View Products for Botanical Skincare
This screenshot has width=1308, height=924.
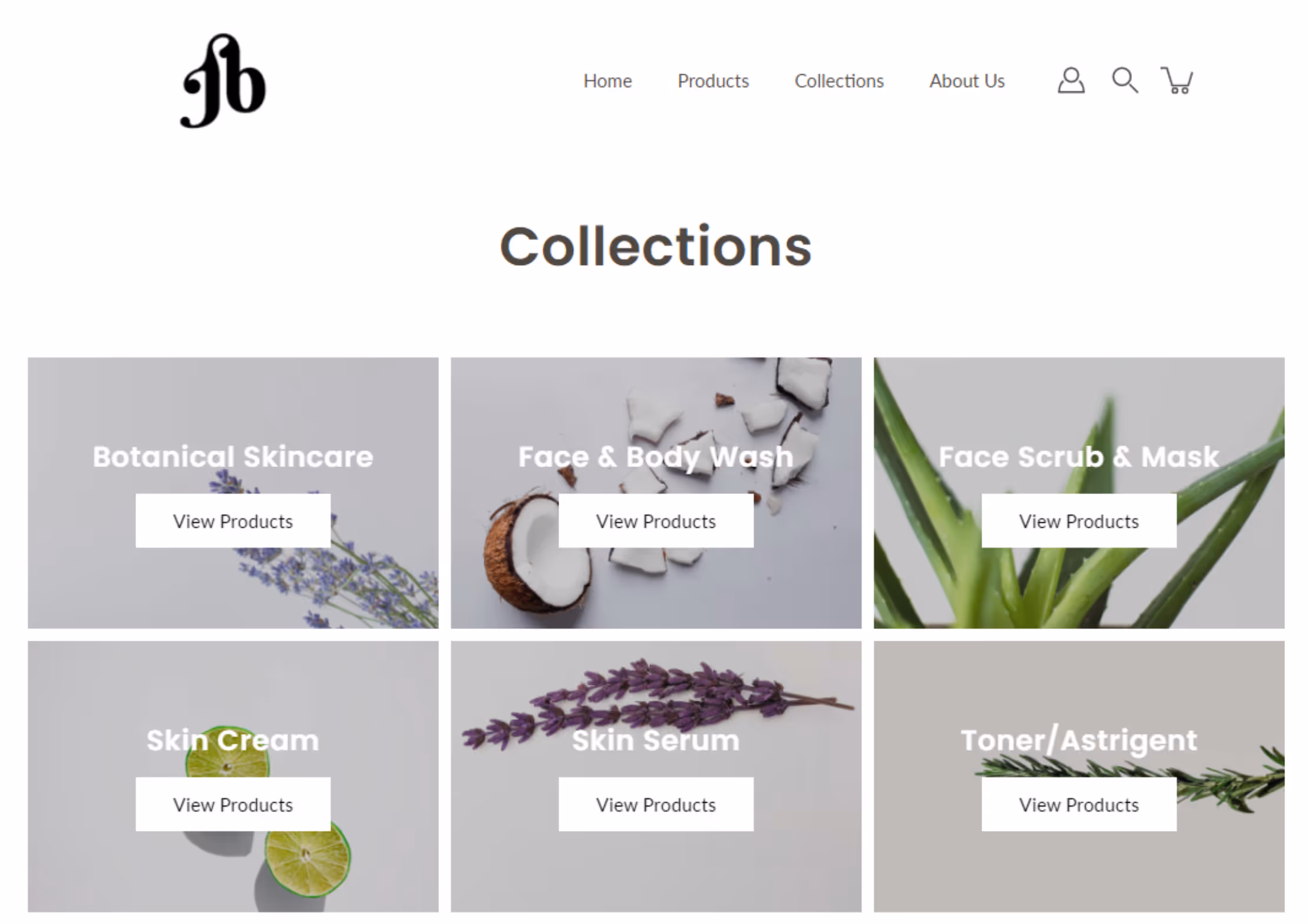click(233, 521)
